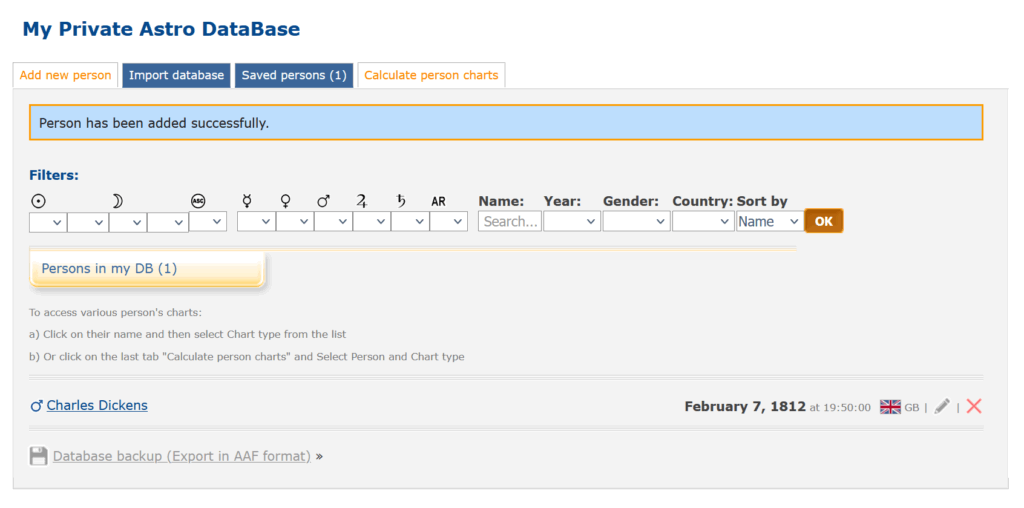This screenshot has height=508, width=1024.
Task: Click the floppy disk backup icon
Action: (x=38, y=456)
